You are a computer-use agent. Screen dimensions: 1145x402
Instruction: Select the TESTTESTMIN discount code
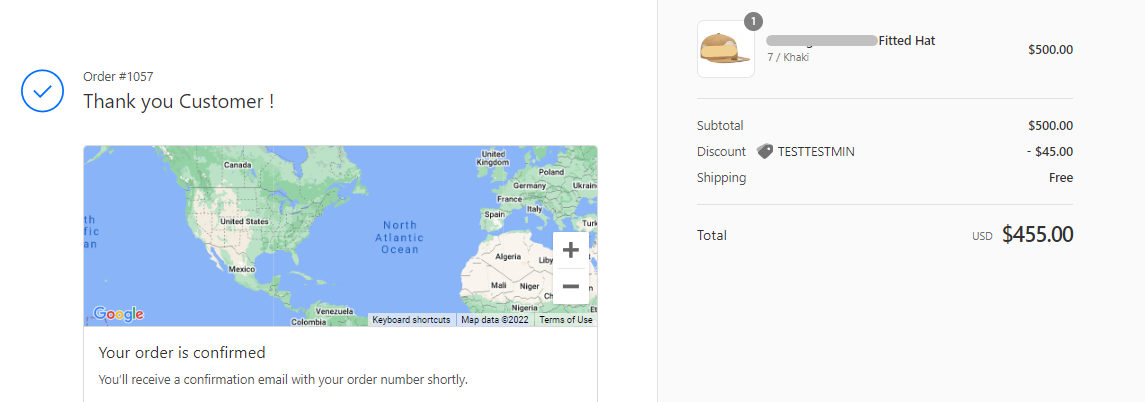816,152
